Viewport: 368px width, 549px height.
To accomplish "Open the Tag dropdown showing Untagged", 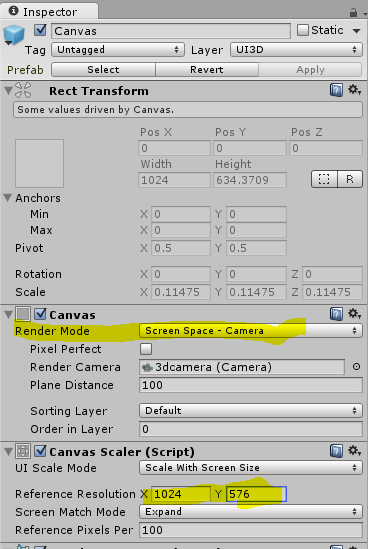I will [x=118, y=49].
